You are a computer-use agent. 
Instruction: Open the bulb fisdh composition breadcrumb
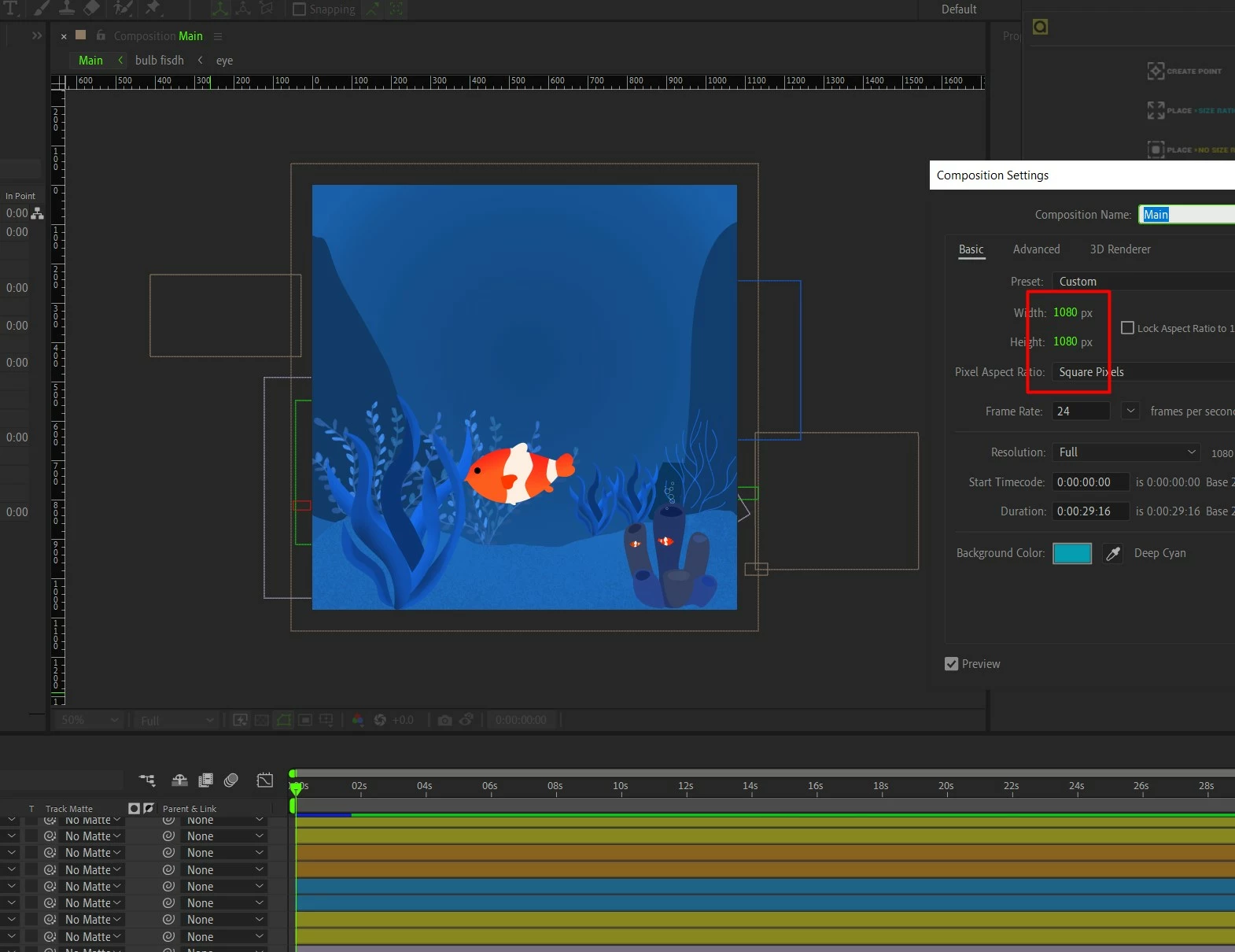160,61
